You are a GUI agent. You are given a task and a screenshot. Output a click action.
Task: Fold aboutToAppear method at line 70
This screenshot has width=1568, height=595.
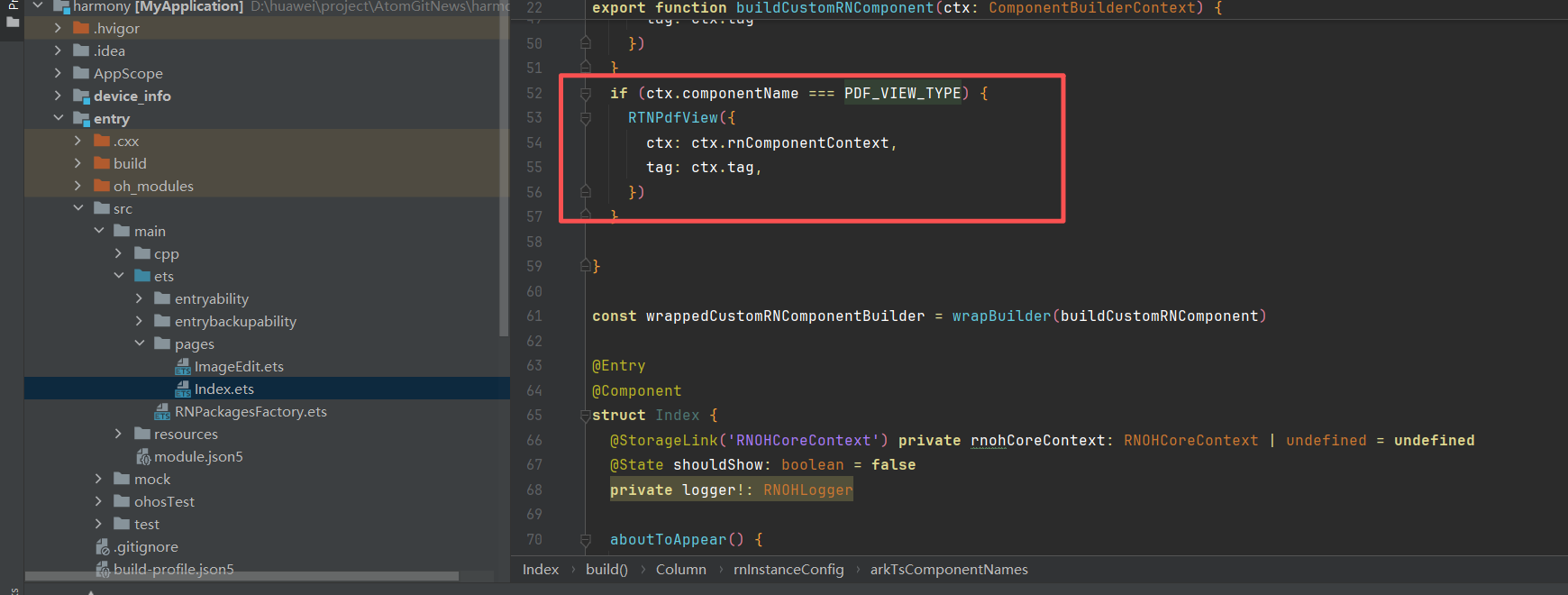pos(586,540)
